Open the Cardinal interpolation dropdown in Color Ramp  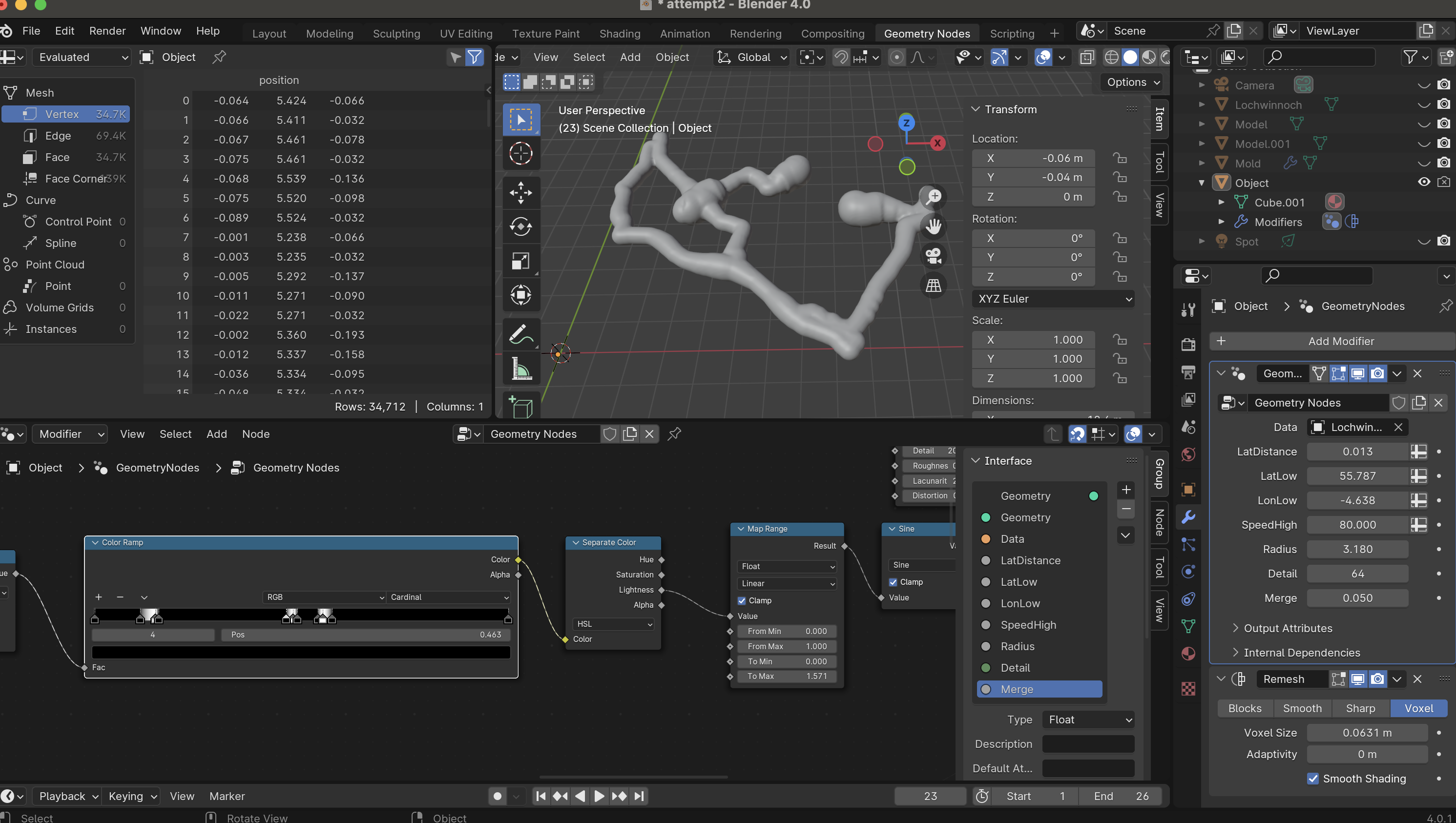coord(449,597)
